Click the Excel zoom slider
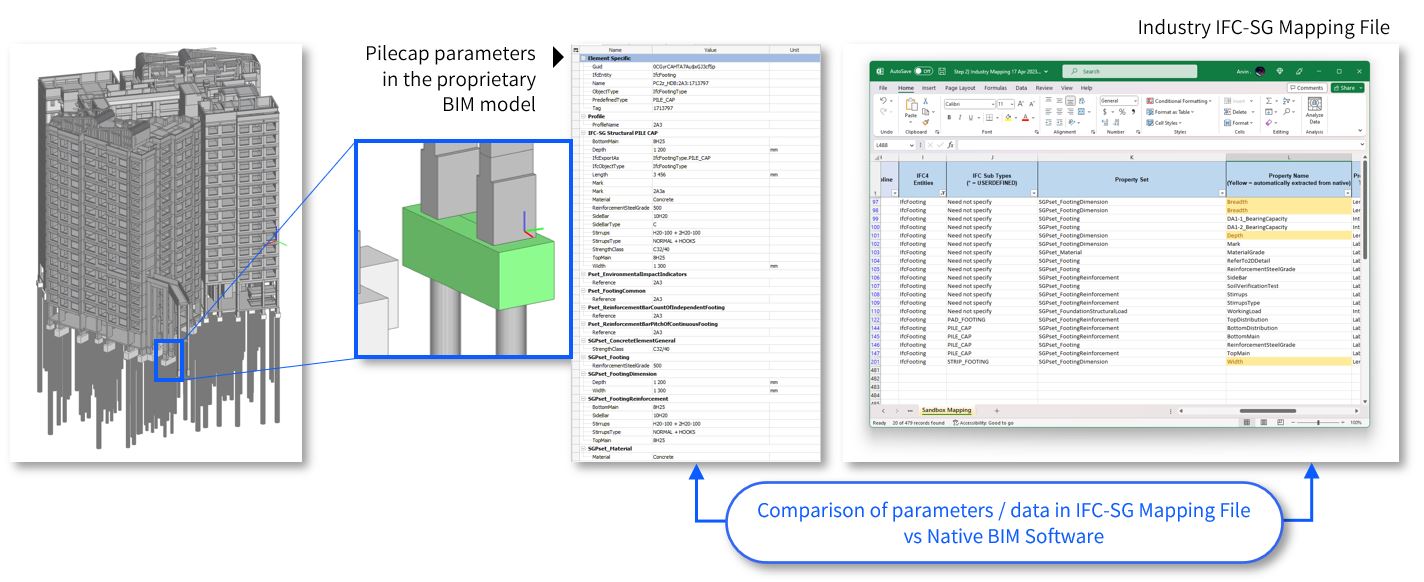Image resolution: width=1424 pixels, height=582 pixels. click(x=1319, y=422)
